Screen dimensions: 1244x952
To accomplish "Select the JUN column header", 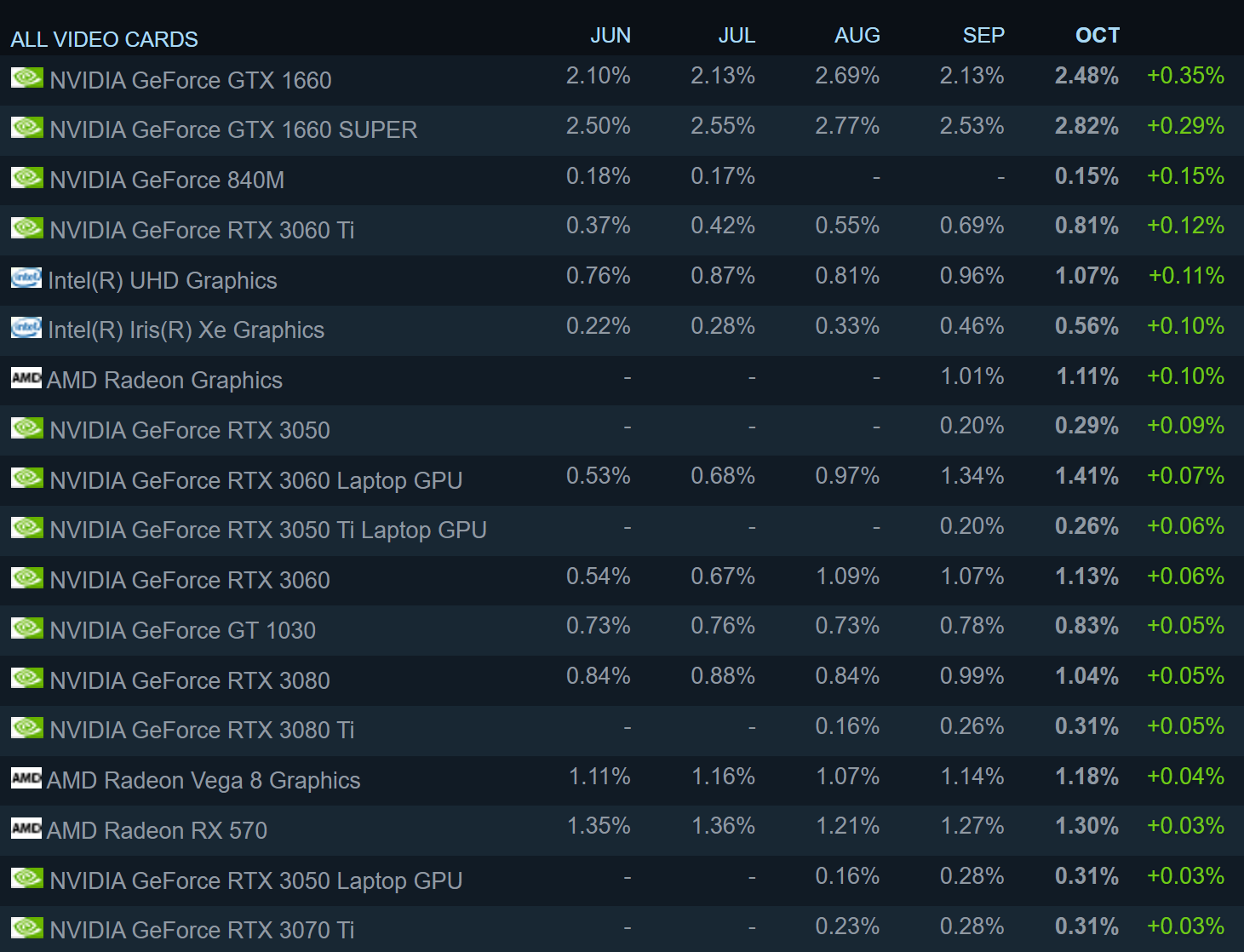I will click(x=611, y=35).
